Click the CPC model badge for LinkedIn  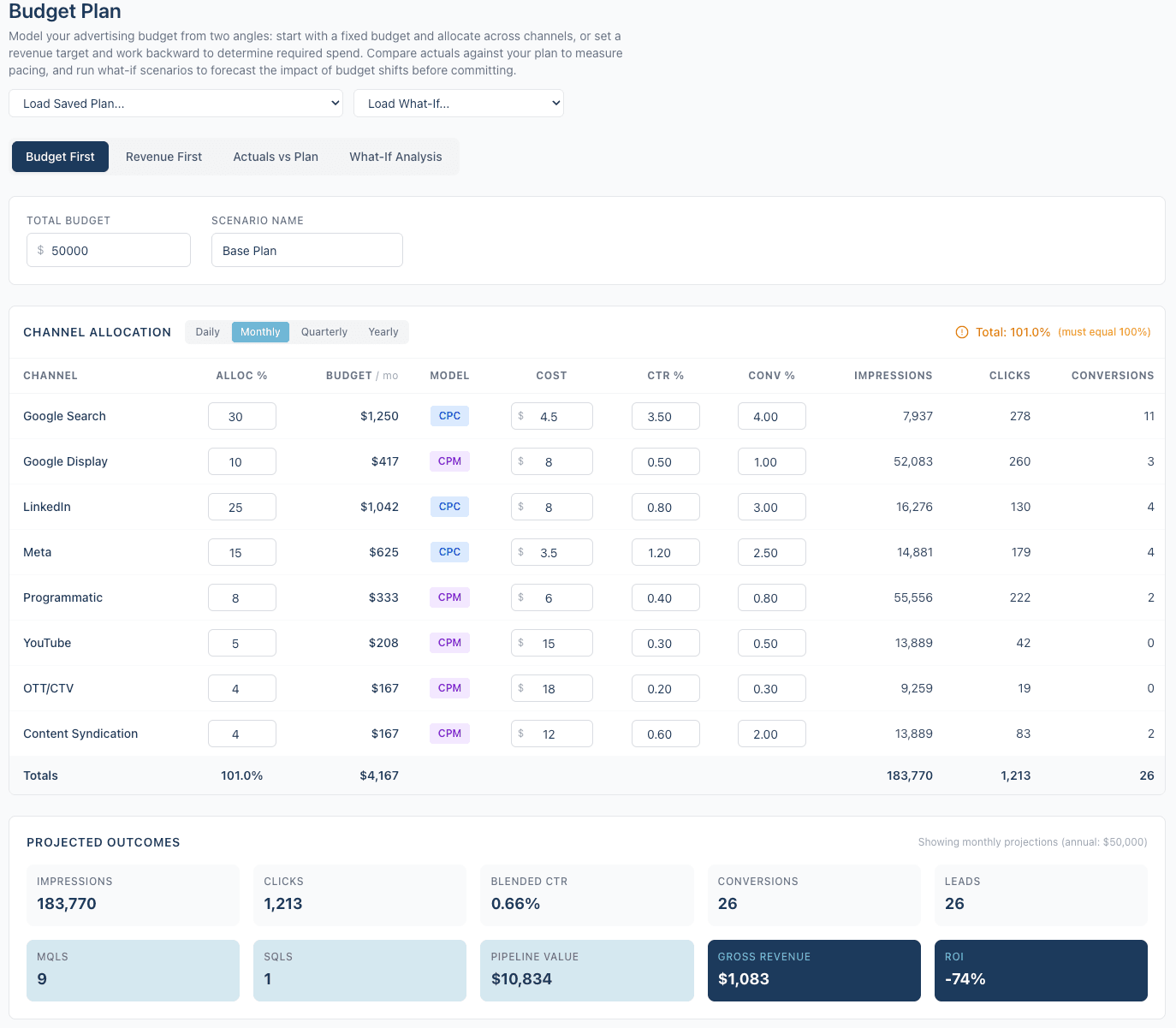(449, 507)
